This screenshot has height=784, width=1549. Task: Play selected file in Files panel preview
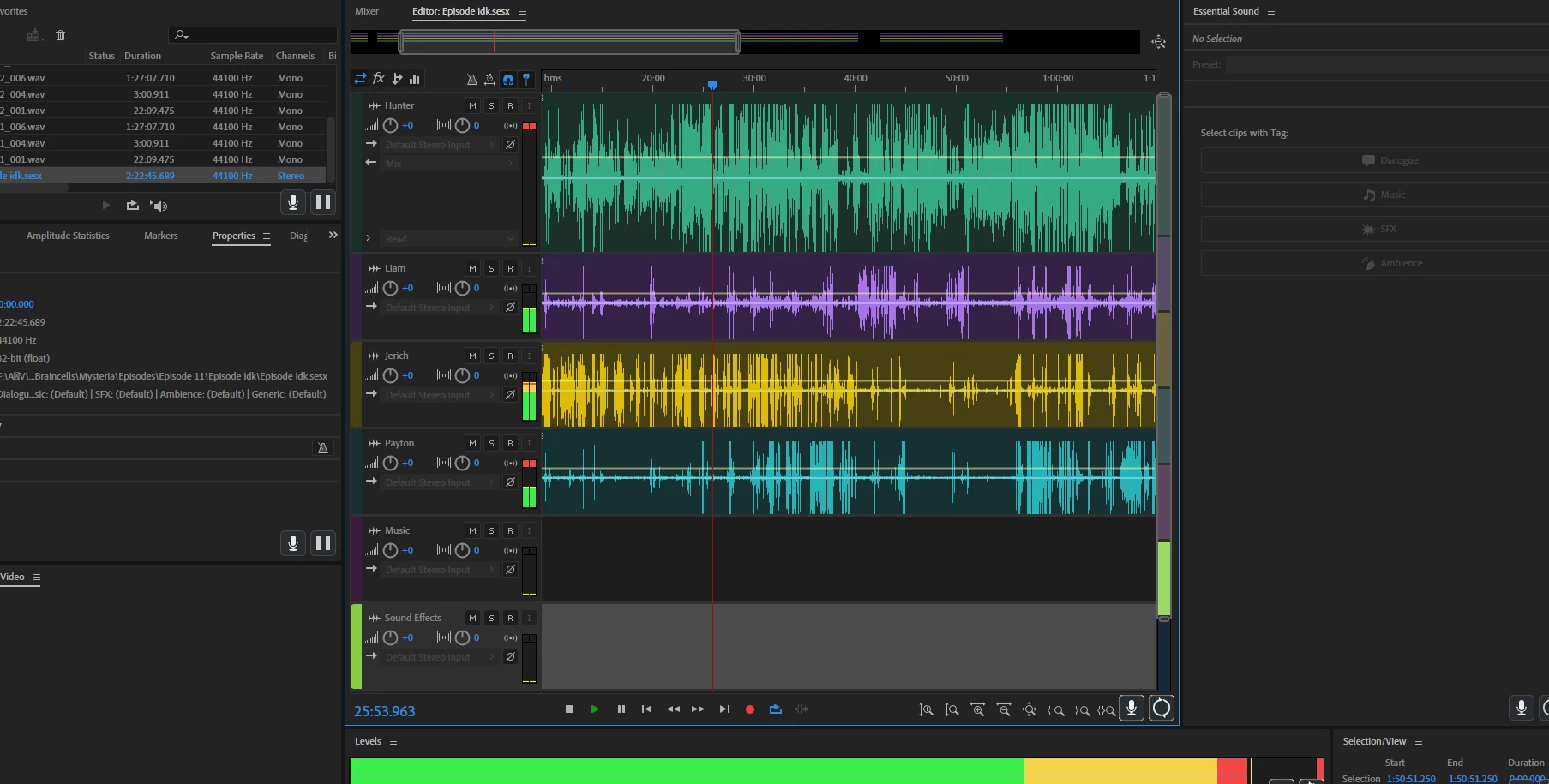(106, 206)
